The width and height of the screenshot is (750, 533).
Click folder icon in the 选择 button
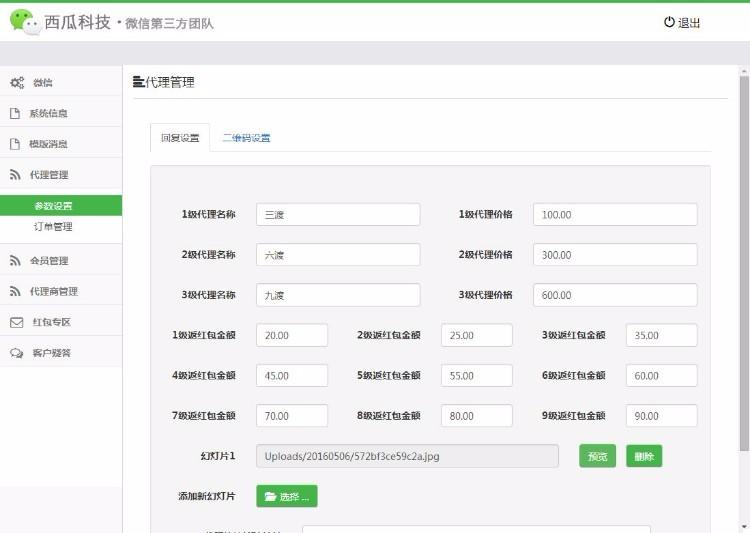tap(270, 497)
